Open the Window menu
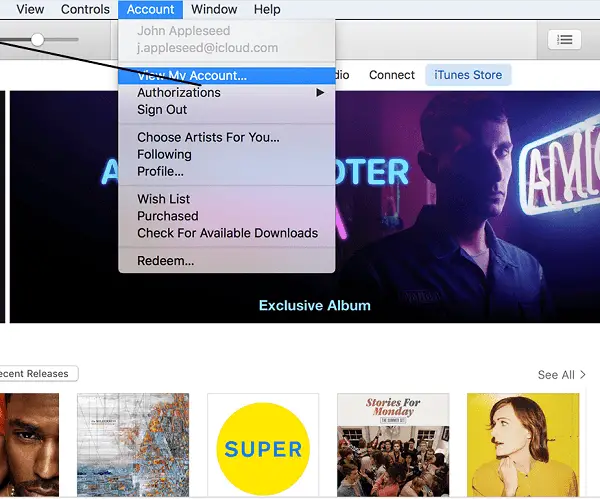 (x=214, y=9)
